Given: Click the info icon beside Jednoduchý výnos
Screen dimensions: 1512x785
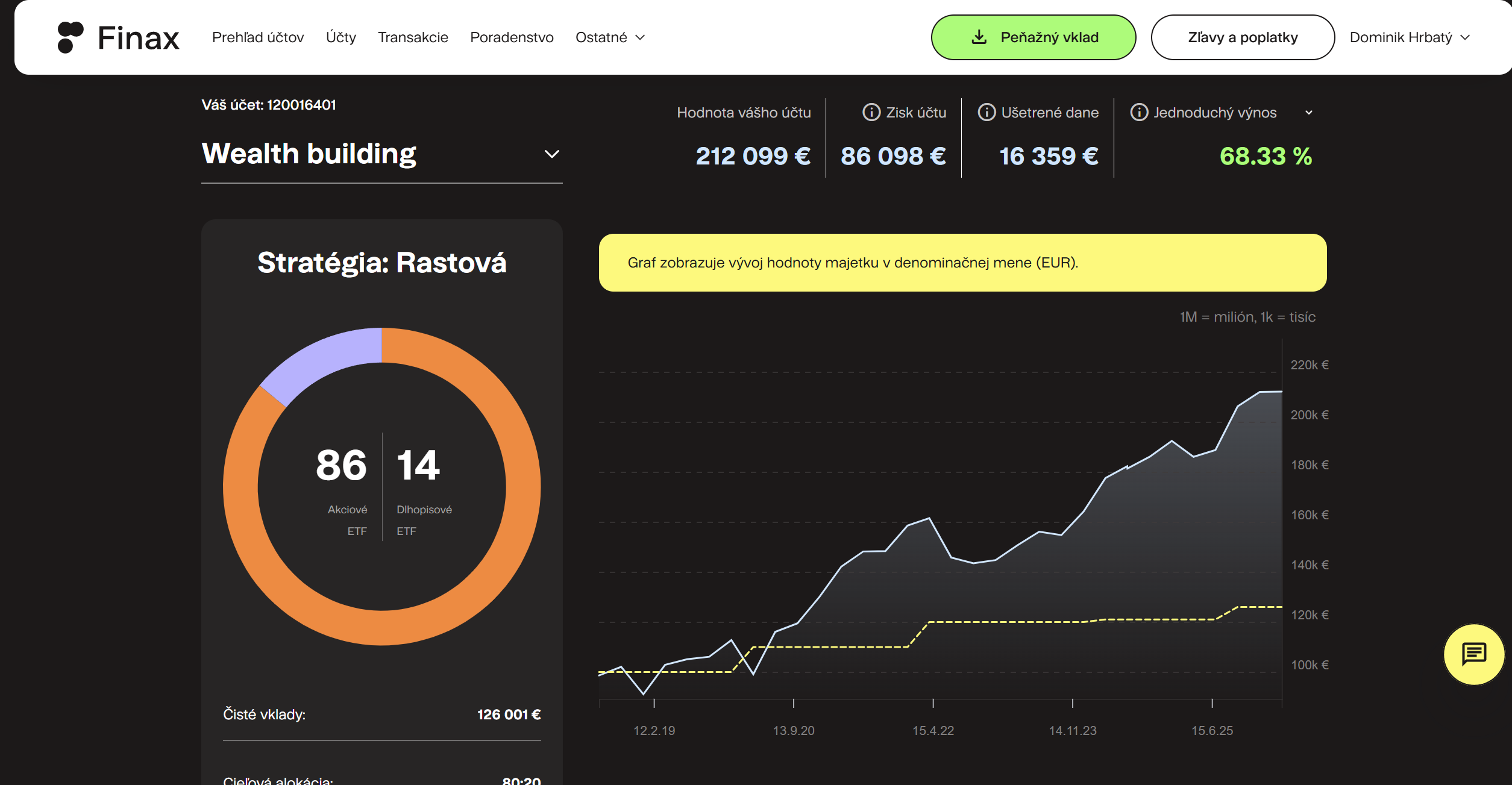Looking at the screenshot, I should click(1138, 112).
